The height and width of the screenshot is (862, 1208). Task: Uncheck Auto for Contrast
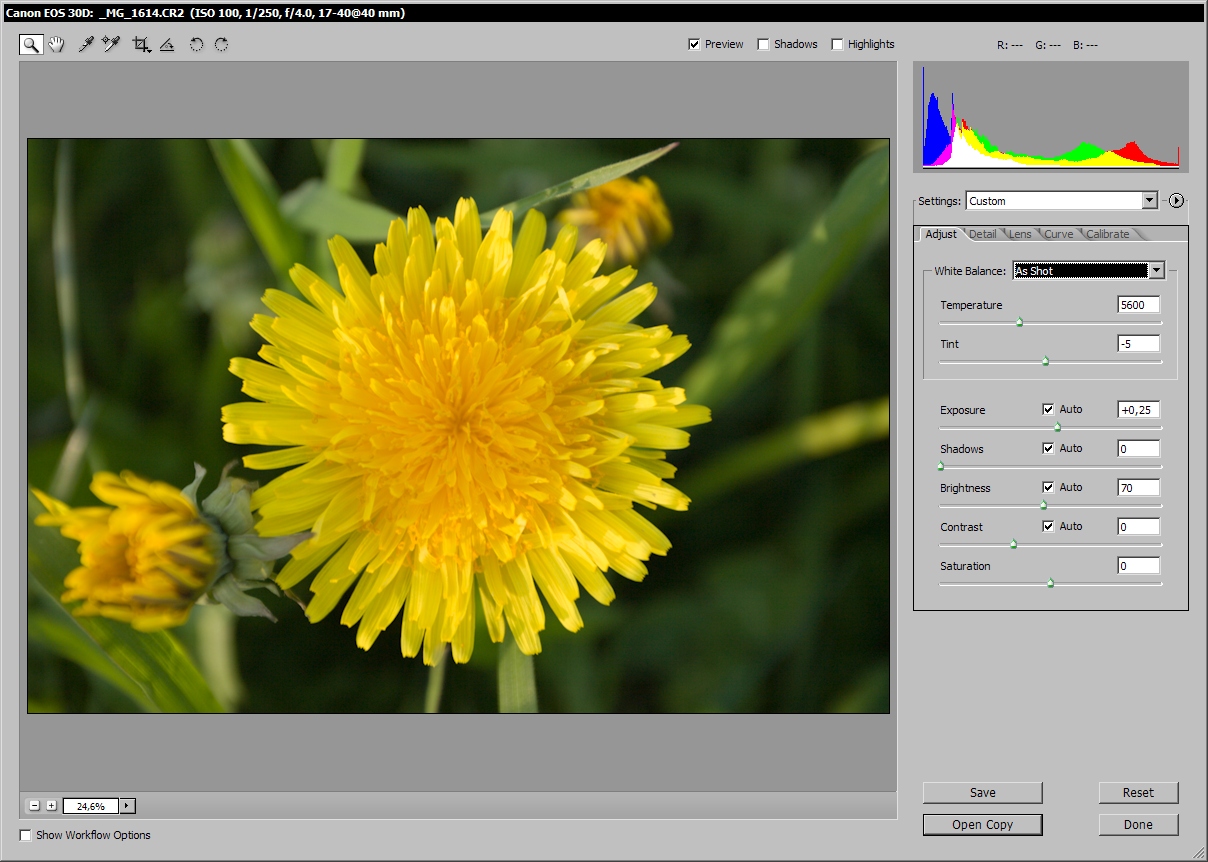[x=1048, y=526]
